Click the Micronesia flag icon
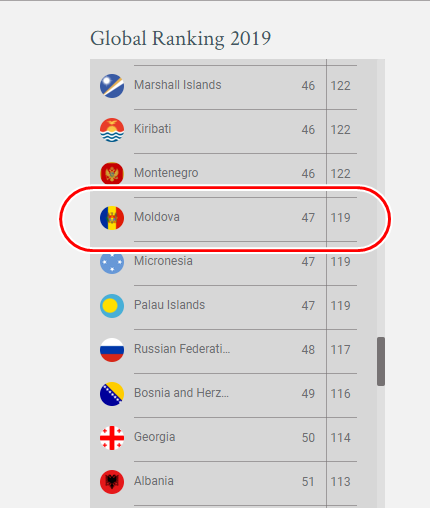 click(x=112, y=263)
